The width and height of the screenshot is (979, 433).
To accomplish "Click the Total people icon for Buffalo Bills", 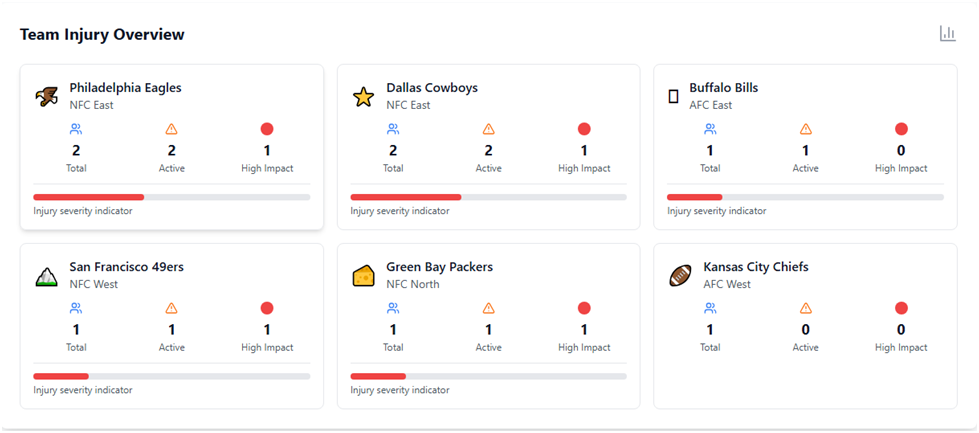I will [710, 129].
